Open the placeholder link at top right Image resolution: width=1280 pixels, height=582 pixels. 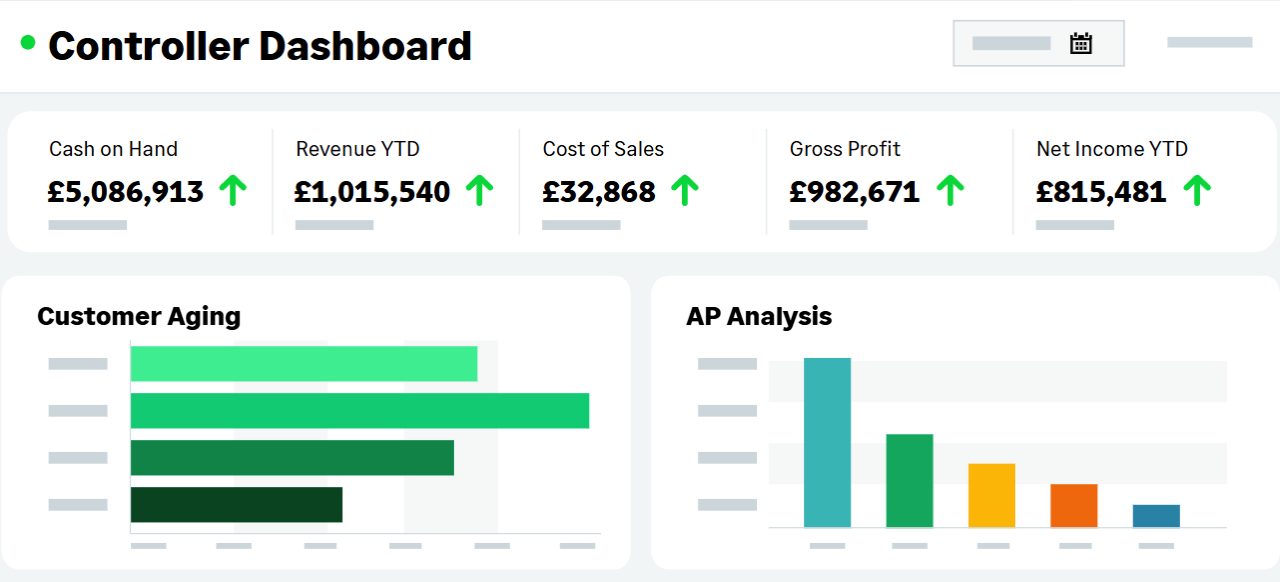[x=1210, y=42]
